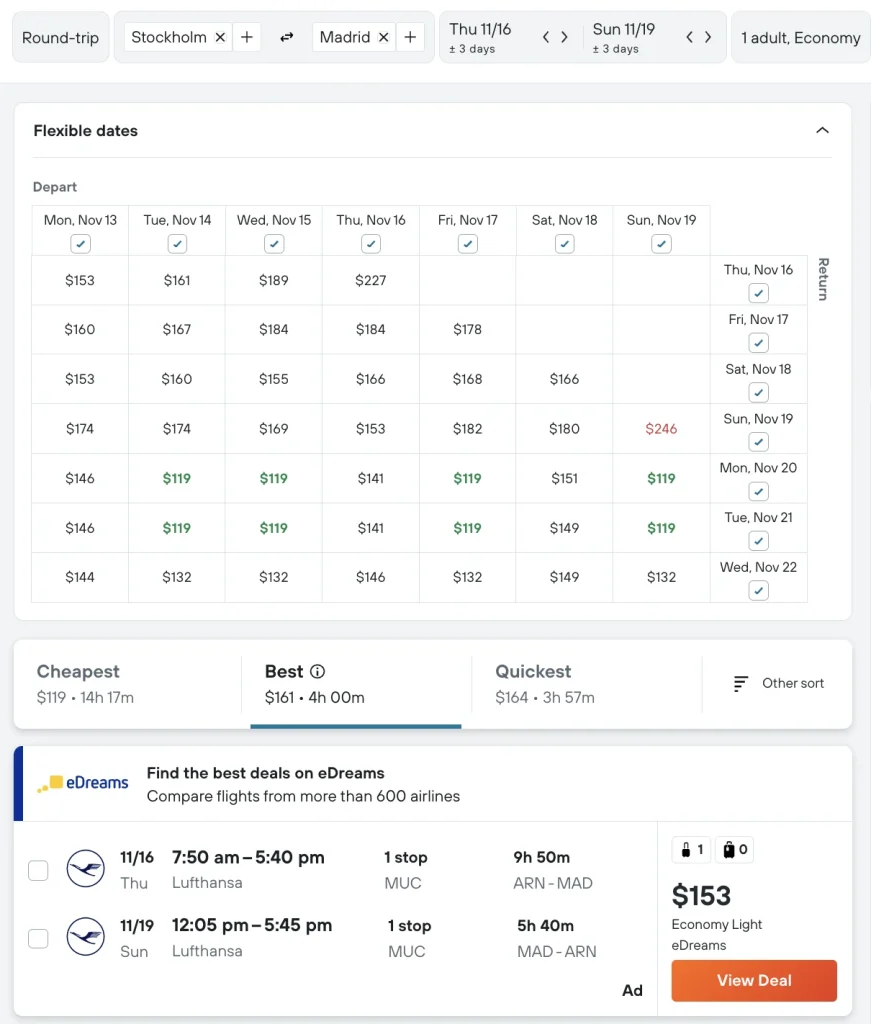
Task: Uncheck Wed, Nov 22 return date
Action: point(759,591)
